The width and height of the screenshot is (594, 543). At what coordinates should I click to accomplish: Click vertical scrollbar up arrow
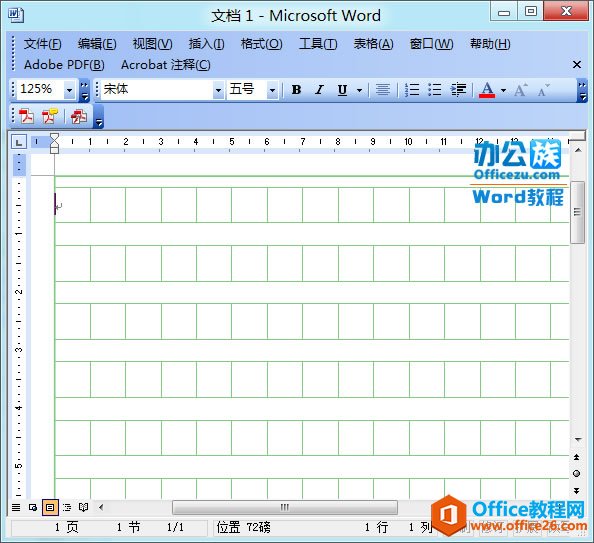tap(577, 150)
